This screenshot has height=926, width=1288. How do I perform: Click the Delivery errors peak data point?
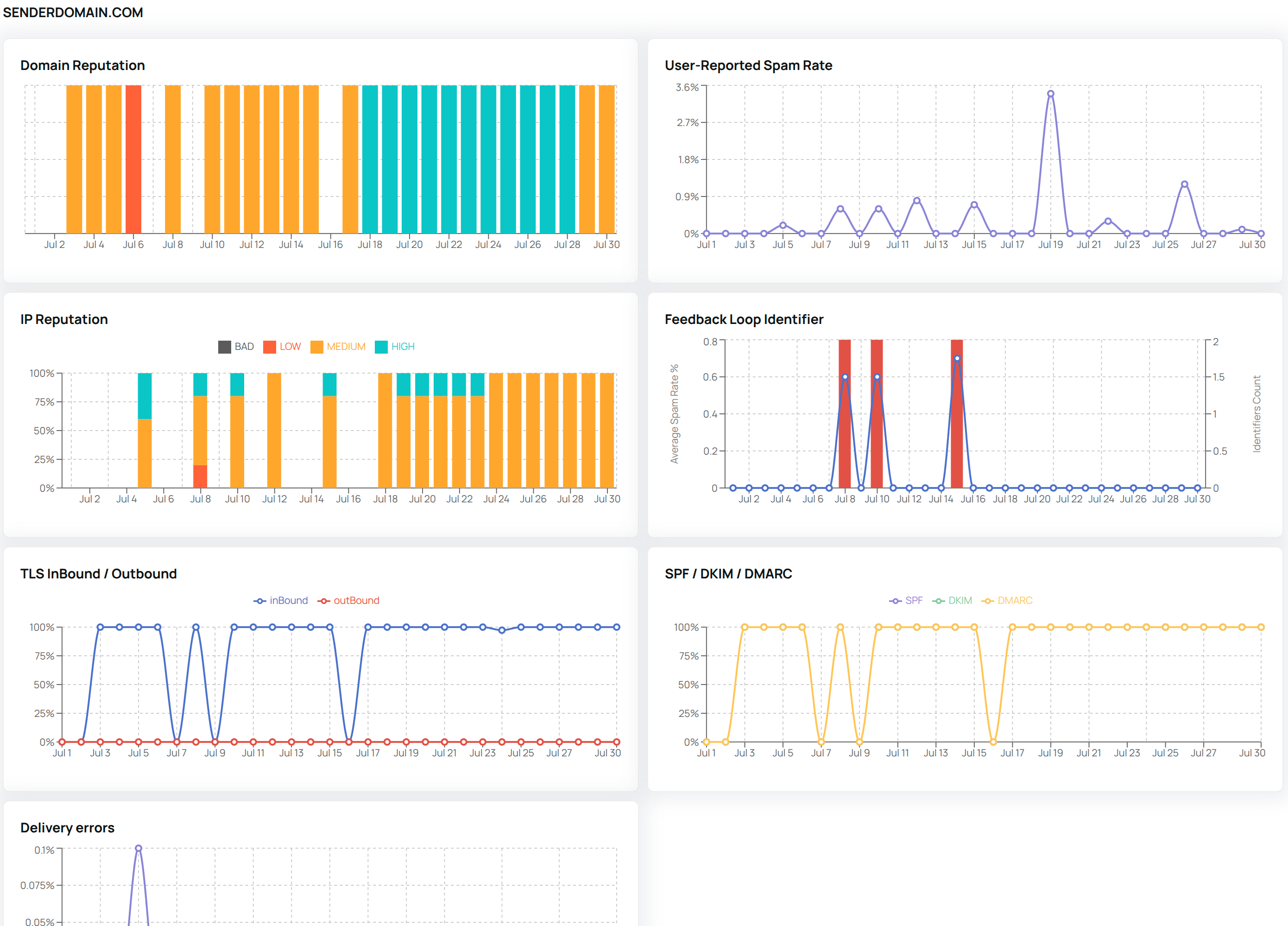[139, 848]
